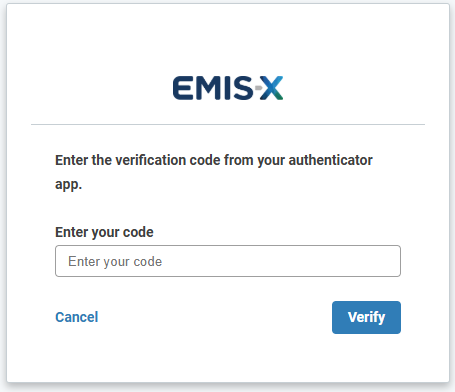Viewport: 455px width, 392px height.
Task: Click the horizontal divider under the logo
Action: point(228,124)
